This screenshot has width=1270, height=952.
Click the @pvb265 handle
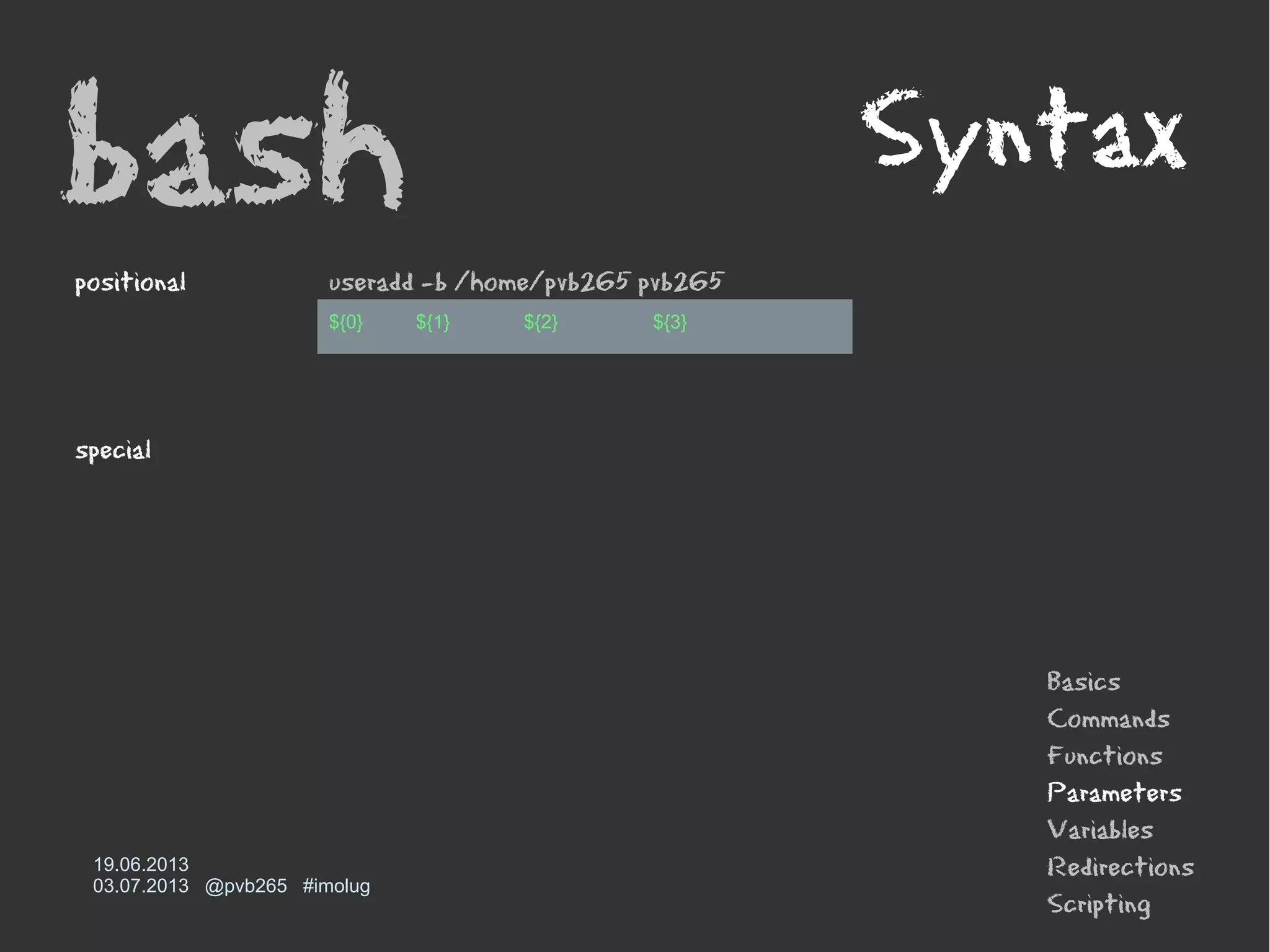point(246,886)
